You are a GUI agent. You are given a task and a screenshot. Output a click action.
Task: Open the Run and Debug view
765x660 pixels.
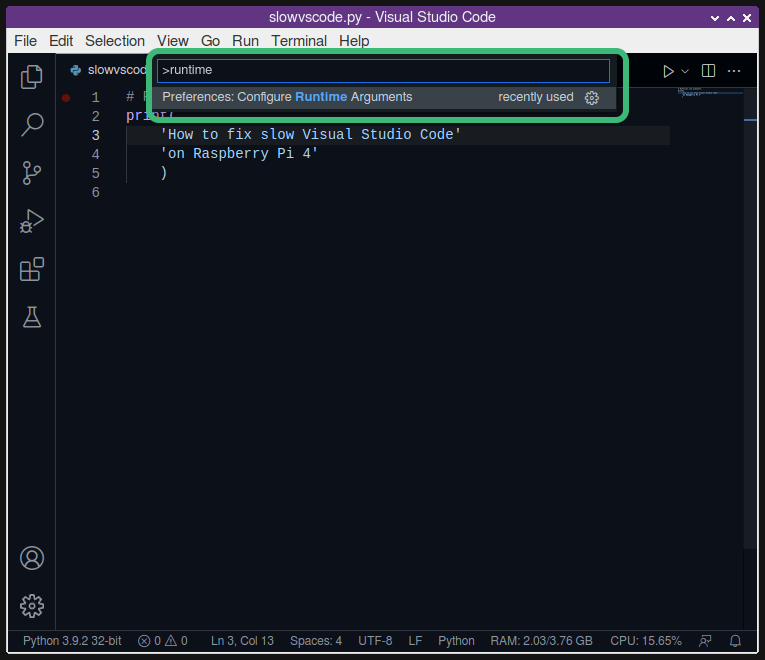(32, 221)
